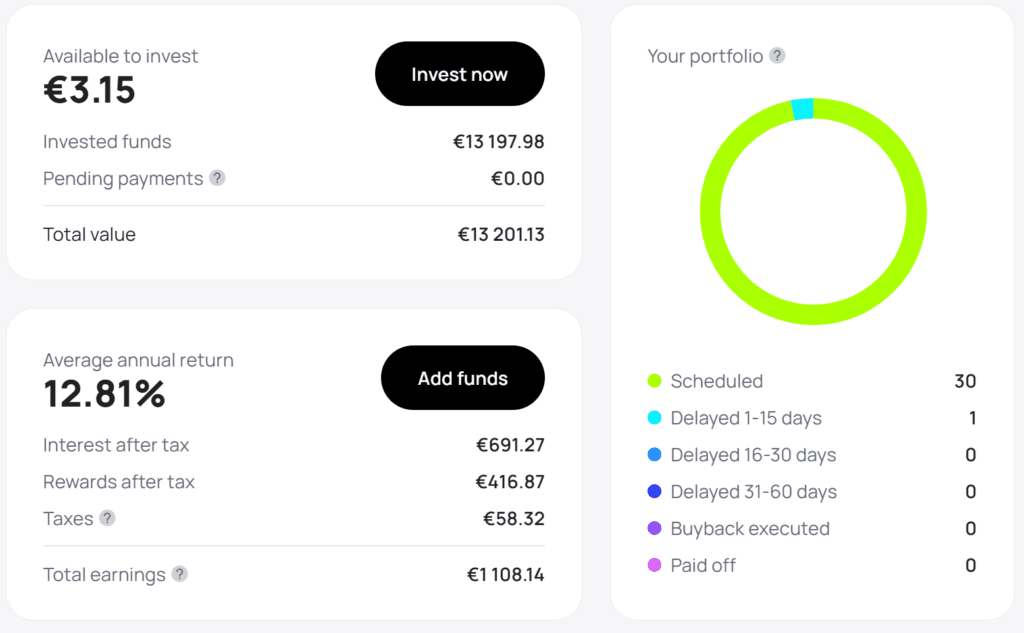Image resolution: width=1024 pixels, height=633 pixels.
Task: Click the 12.81% average annual return figure
Action: (x=104, y=394)
